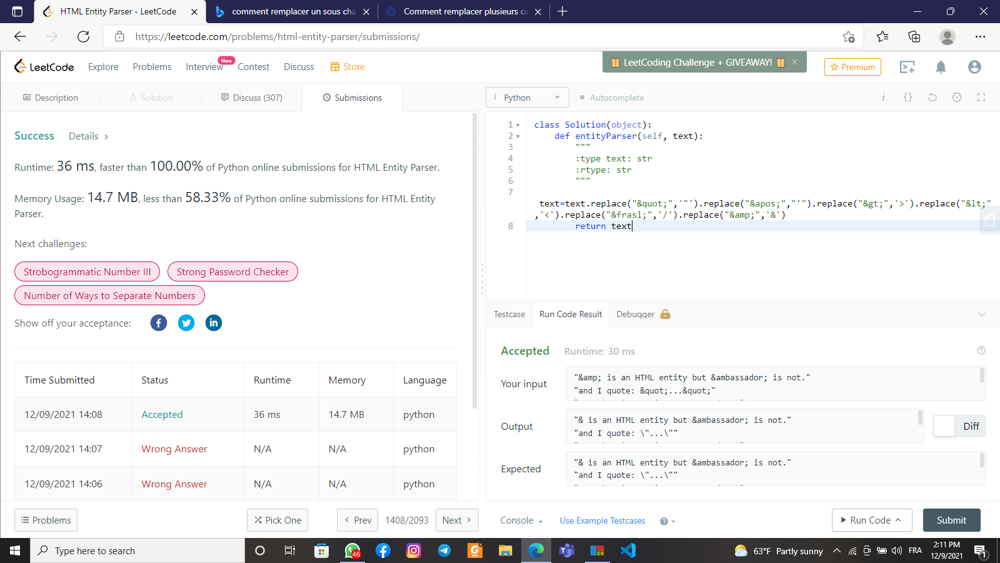Collapse the results panel chevron

coord(981,315)
